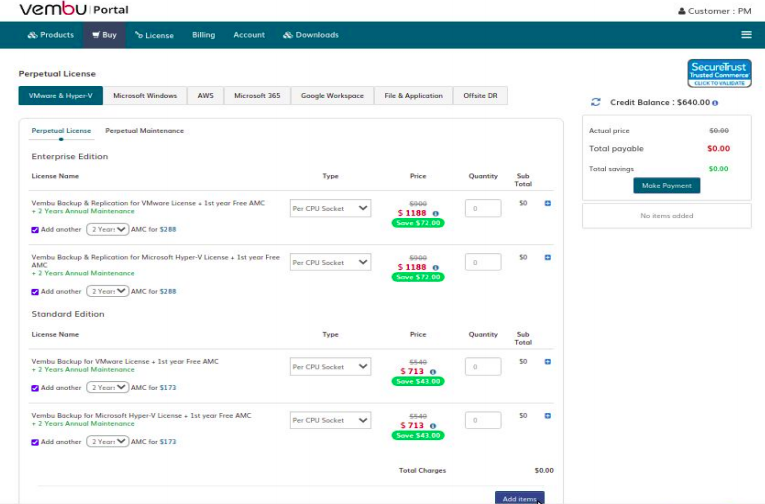The height and width of the screenshot is (504, 765).
Task: Click info icon beside VMware Standard $713 price
Action: [432, 372]
